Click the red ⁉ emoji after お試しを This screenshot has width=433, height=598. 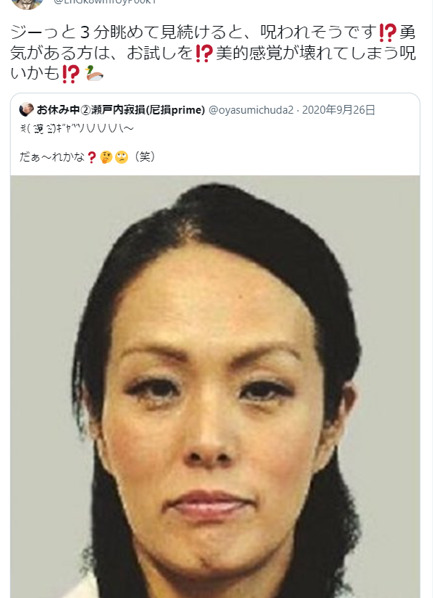[204, 53]
